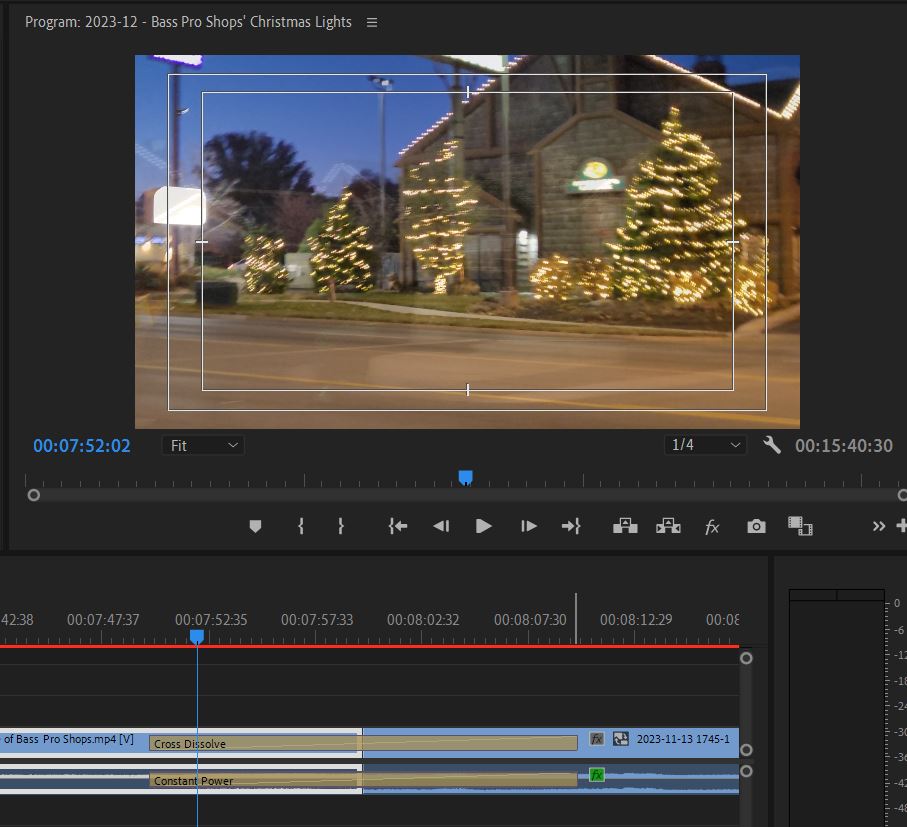Viewport: 907px width, 827px height.
Task: Click the green fx badge on audio clip
Action: (596, 775)
